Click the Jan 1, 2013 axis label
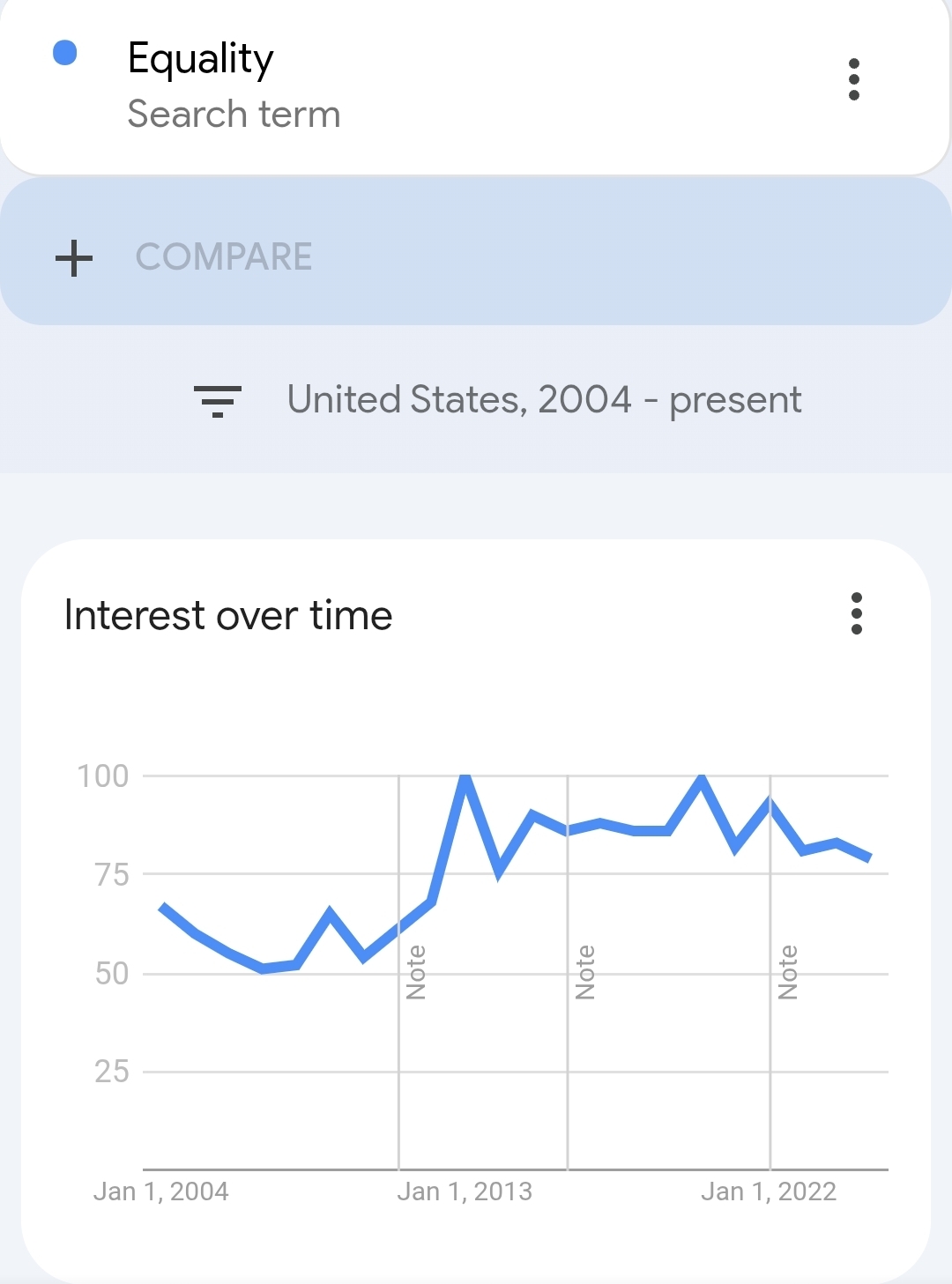The image size is (952, 1284). (465, 1191)
